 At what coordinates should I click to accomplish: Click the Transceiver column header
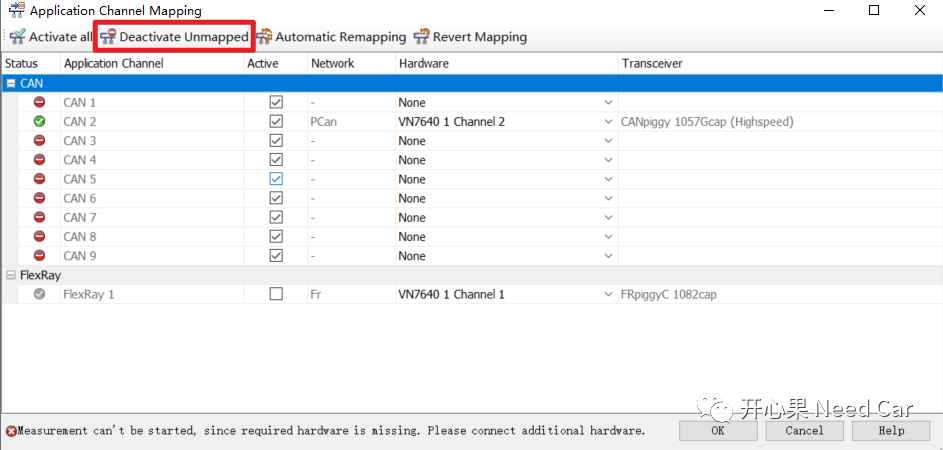tap(780, 63)
